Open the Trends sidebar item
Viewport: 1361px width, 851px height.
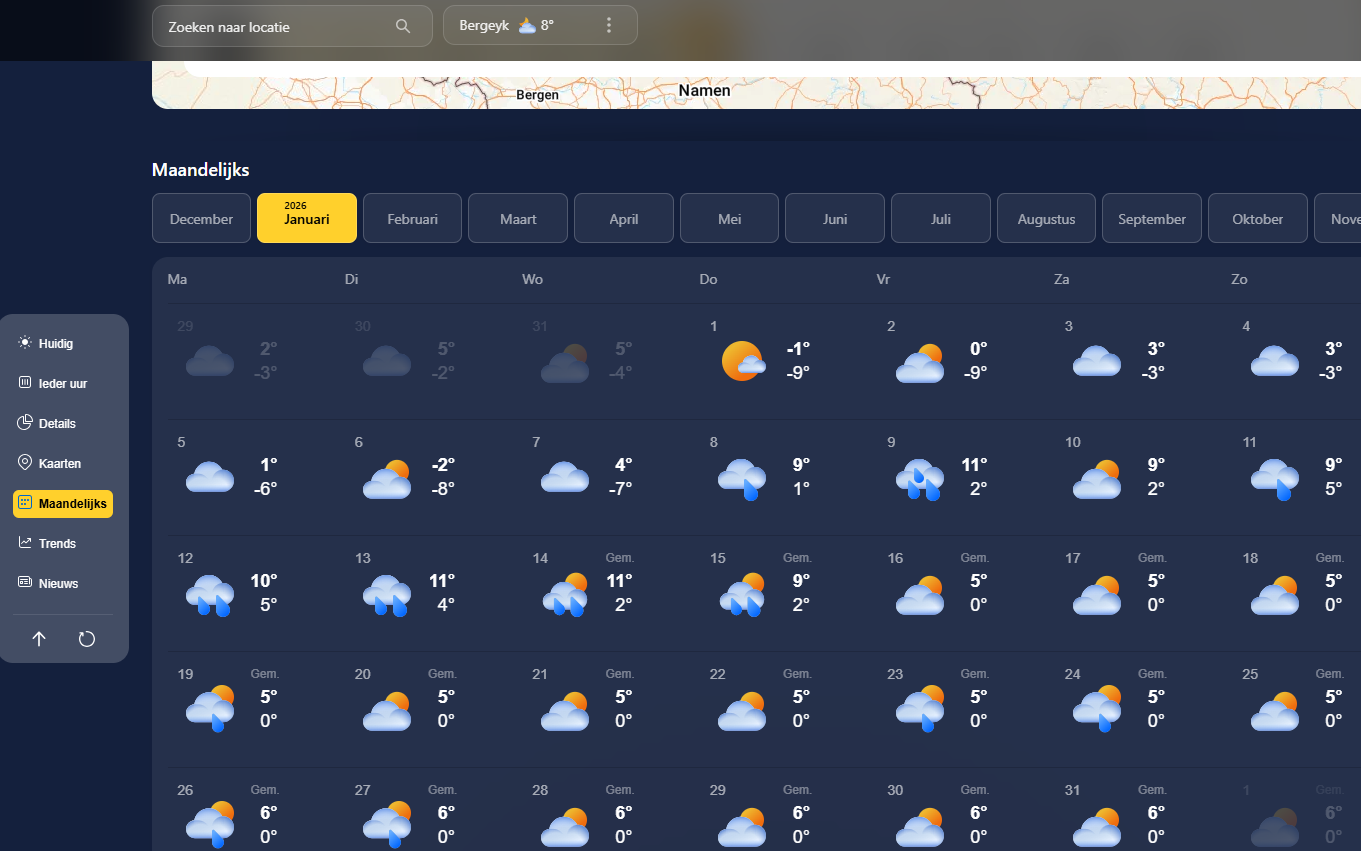tap(63, 543)
